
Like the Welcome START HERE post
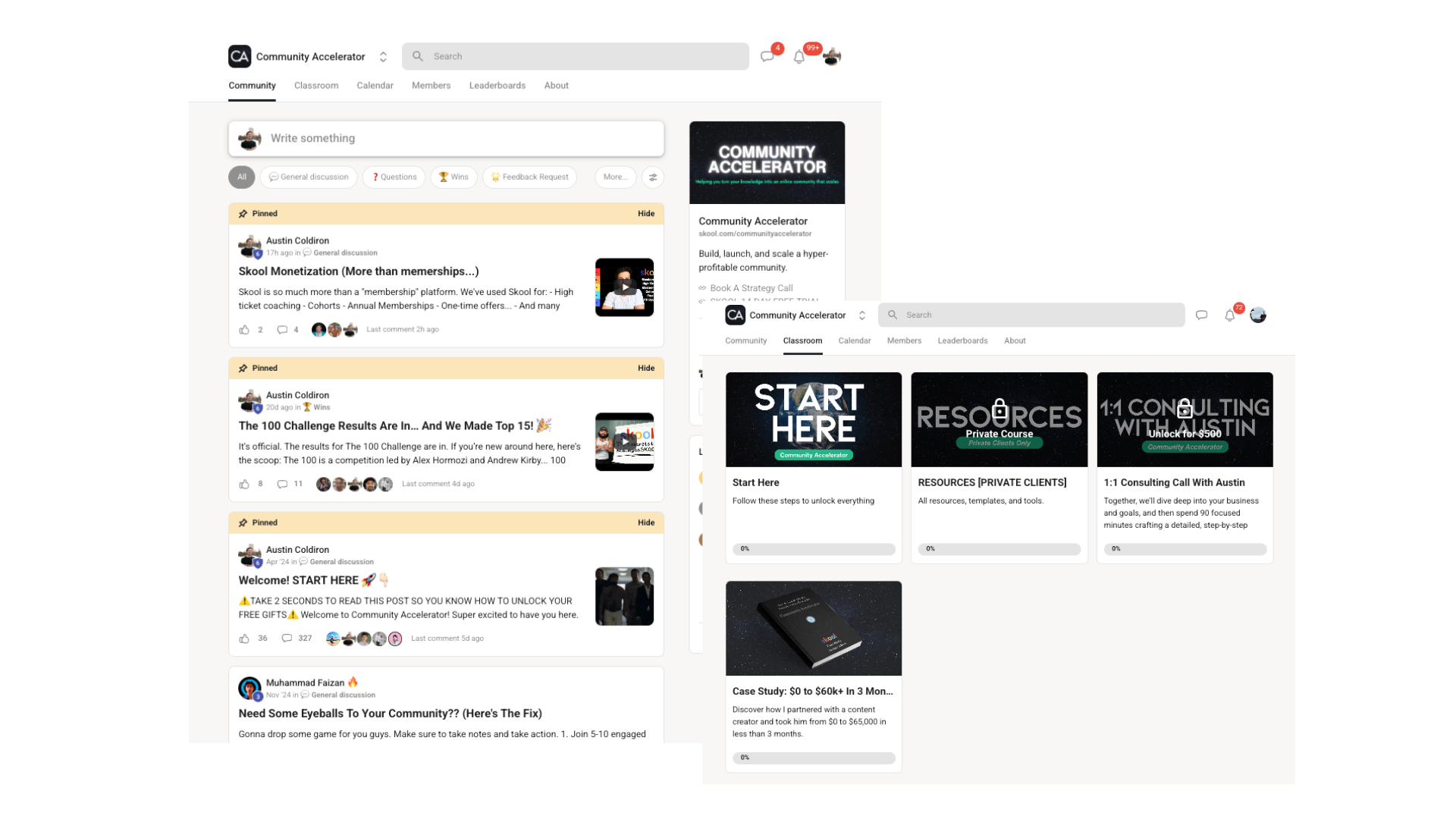click(244, 639)
